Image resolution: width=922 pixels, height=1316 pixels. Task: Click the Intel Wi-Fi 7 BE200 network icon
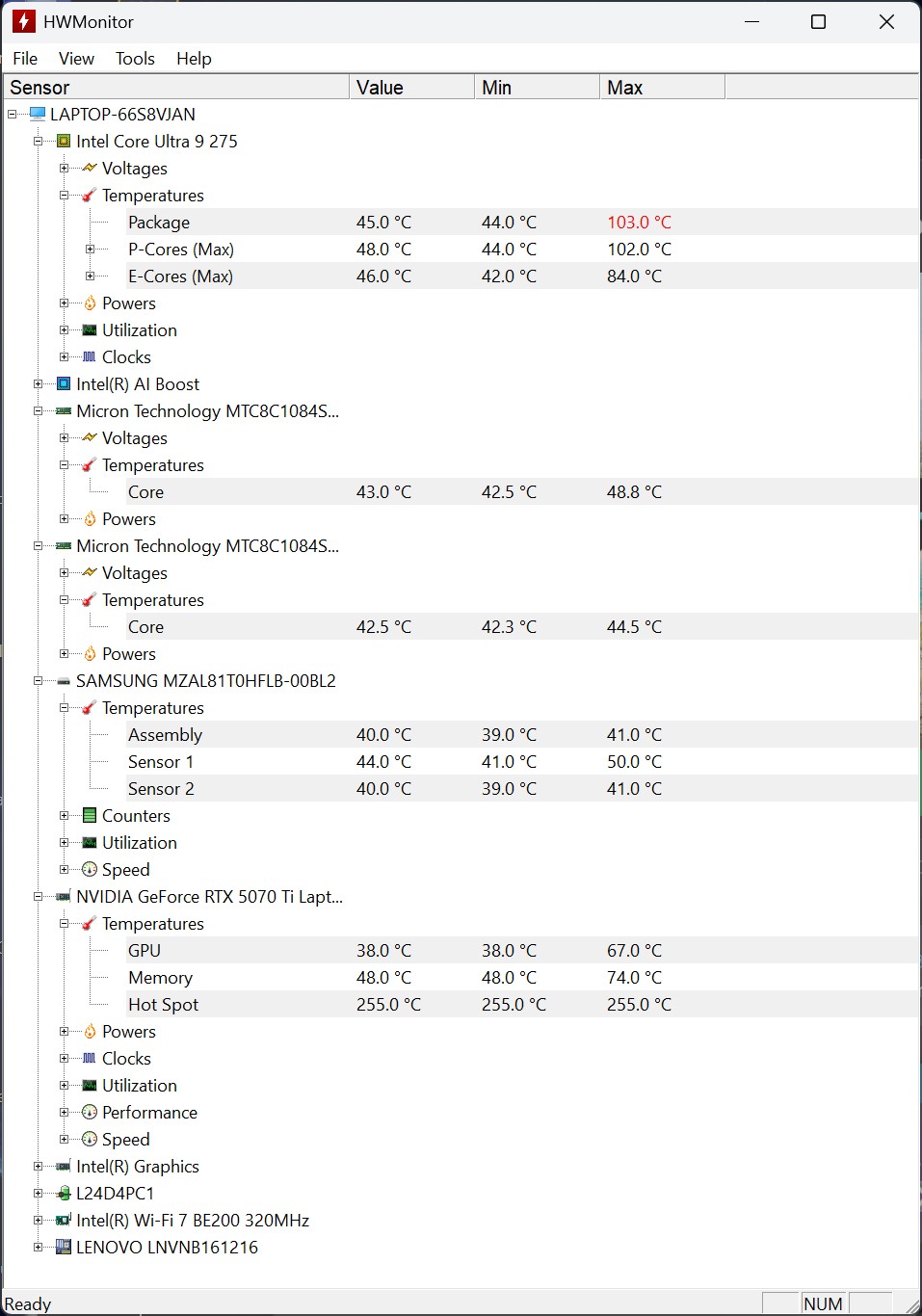[x=64, y=1221]
